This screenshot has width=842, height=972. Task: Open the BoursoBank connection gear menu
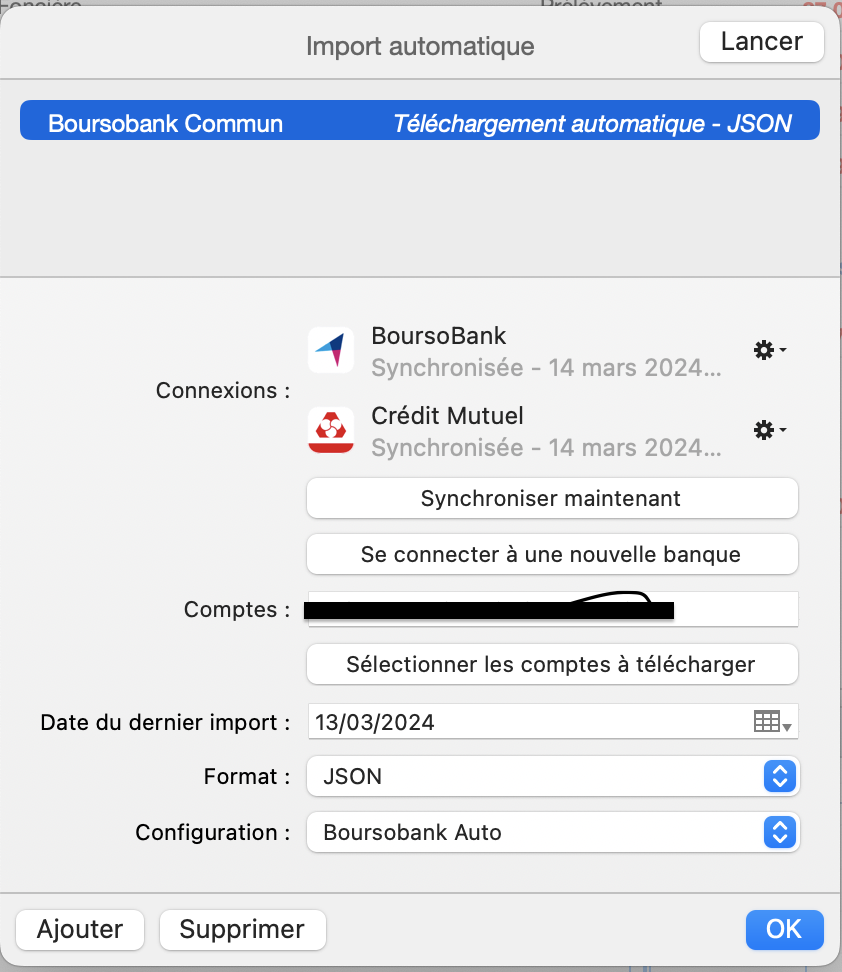(768, 350)
